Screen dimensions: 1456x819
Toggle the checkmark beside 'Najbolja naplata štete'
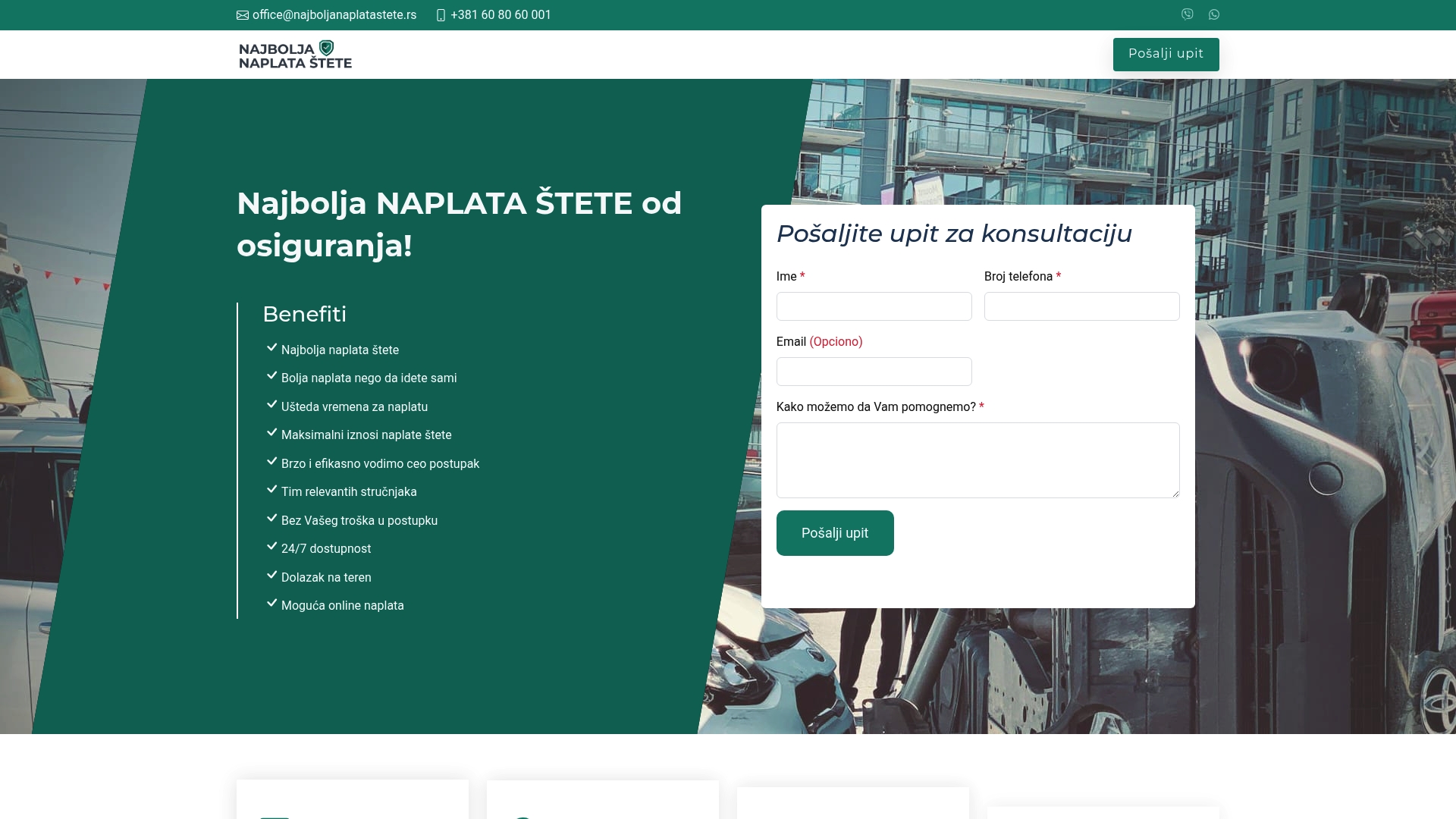pos(272,347)
